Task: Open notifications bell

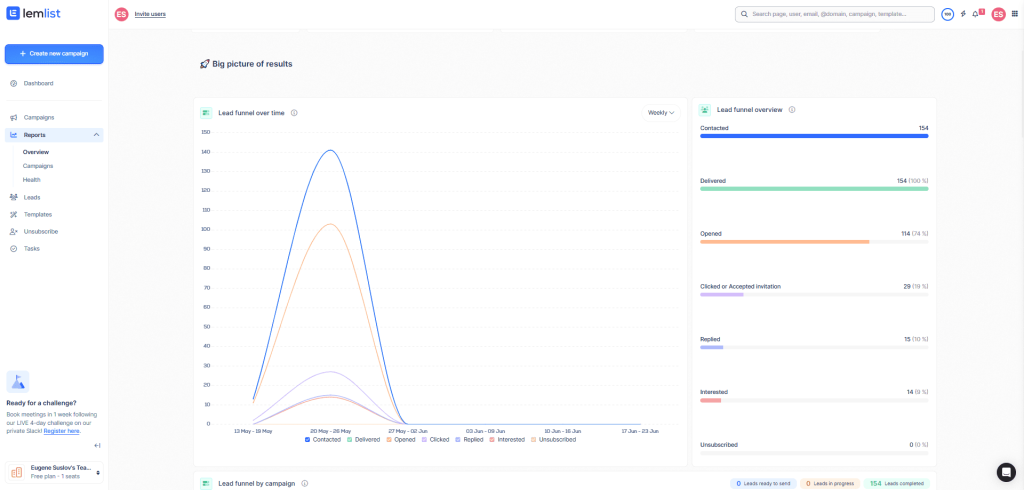Action: pos(976,14)
